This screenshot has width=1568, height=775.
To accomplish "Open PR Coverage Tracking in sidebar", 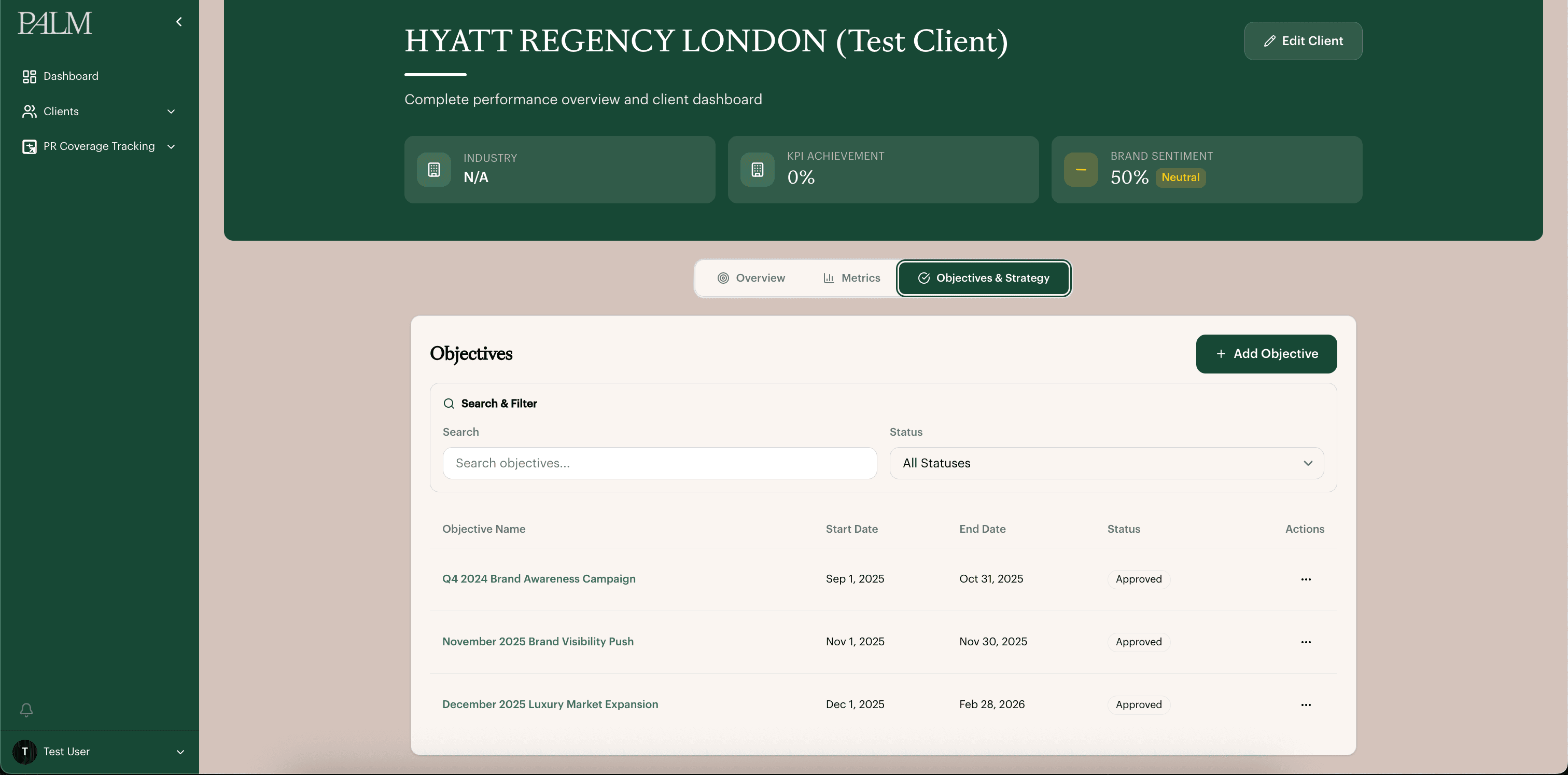I will tap(99, 147).
